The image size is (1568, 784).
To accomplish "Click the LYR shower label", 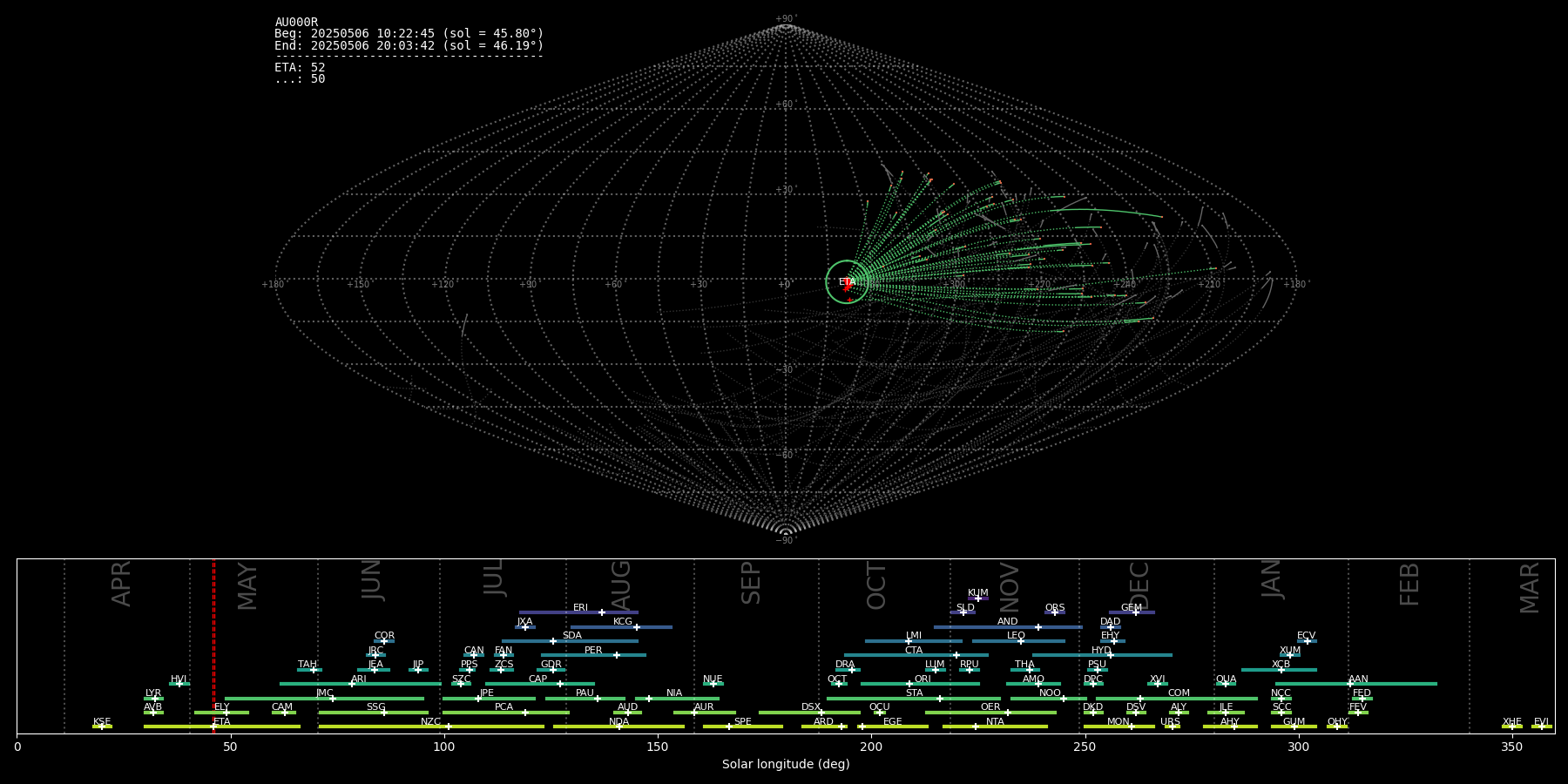I will click(x=153, y=693).
